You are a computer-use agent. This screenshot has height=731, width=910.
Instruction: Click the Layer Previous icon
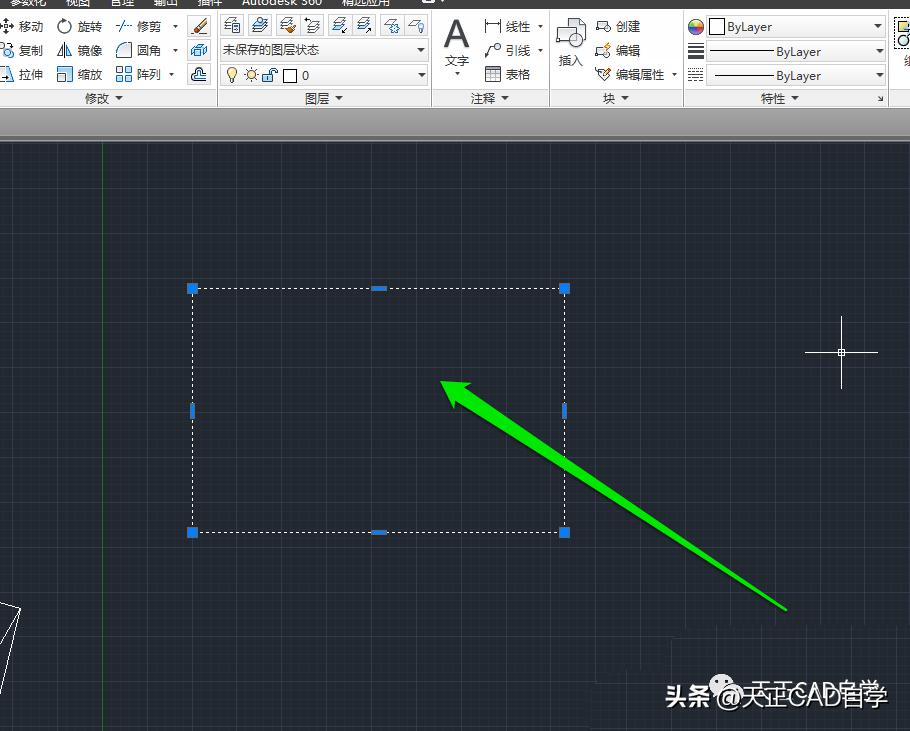312,26
